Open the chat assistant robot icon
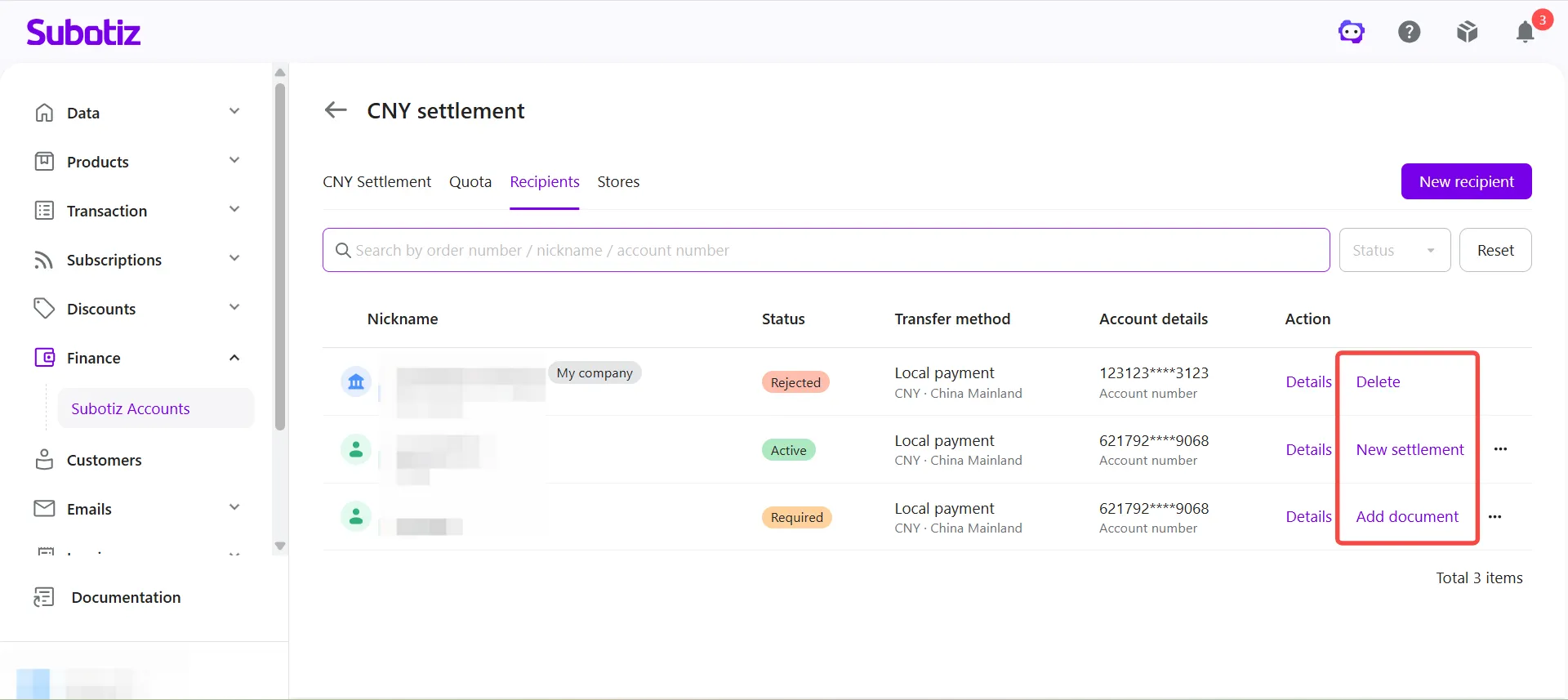 1352,32
